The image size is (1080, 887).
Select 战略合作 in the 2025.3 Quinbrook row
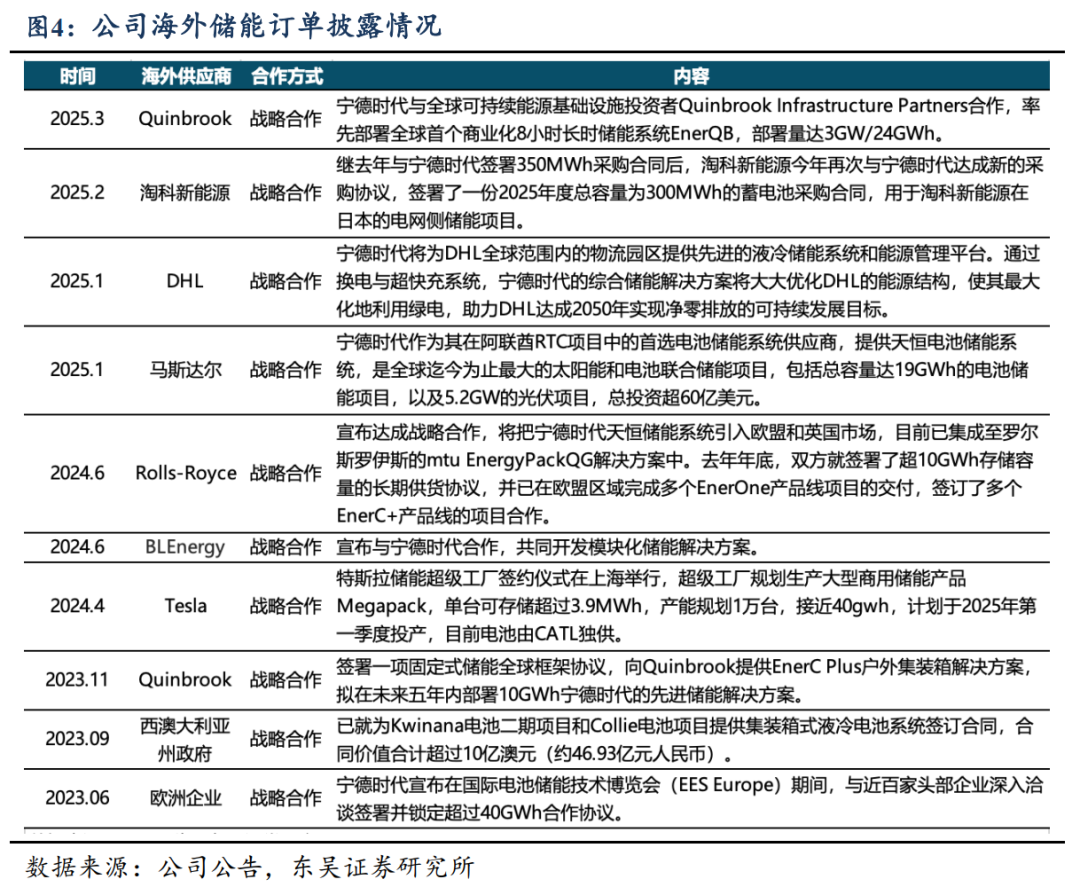(286, 118)
